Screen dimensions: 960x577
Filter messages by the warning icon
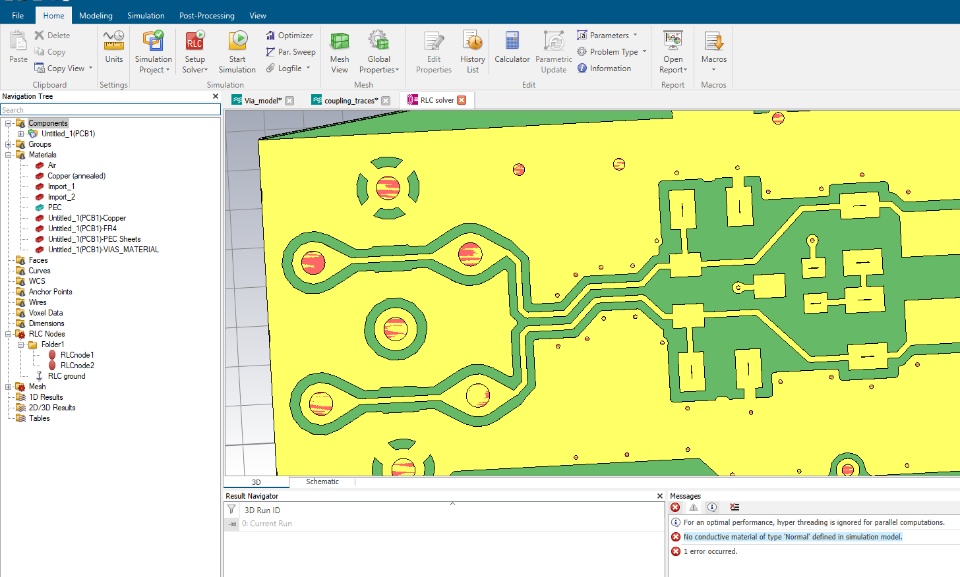(x=694, y=507)
